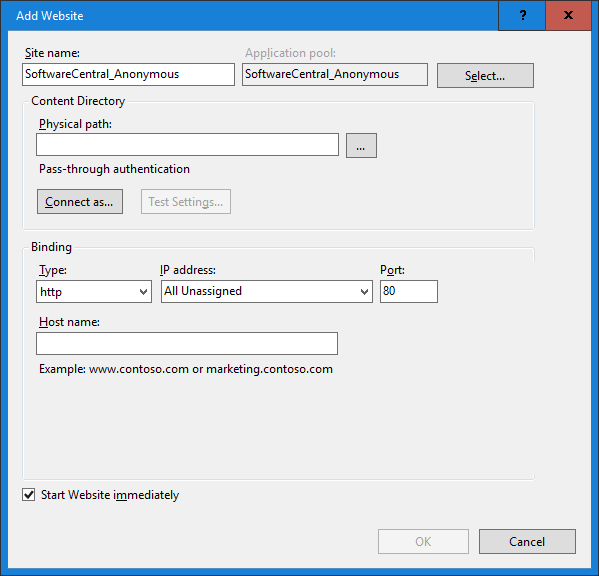This screenshot has width=599, height=576.
Task: Click the Test Settings... button
Action: click(x=186, y=202)
